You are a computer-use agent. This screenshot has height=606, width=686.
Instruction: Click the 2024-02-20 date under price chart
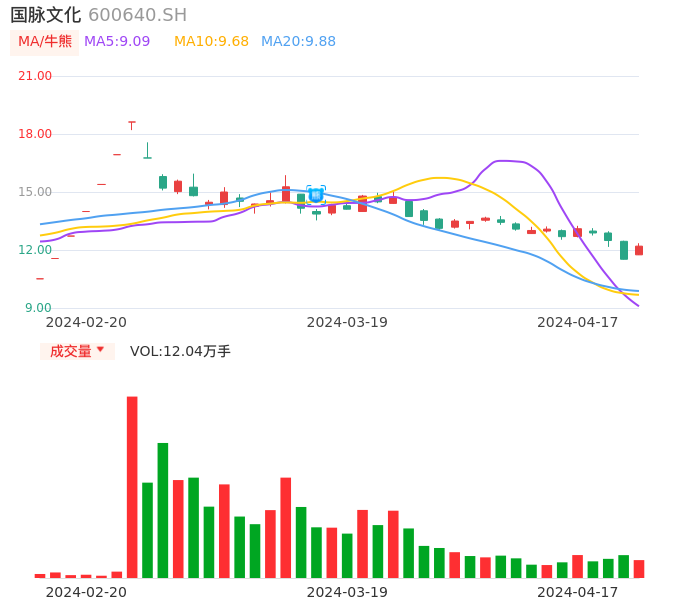(86, 322)
